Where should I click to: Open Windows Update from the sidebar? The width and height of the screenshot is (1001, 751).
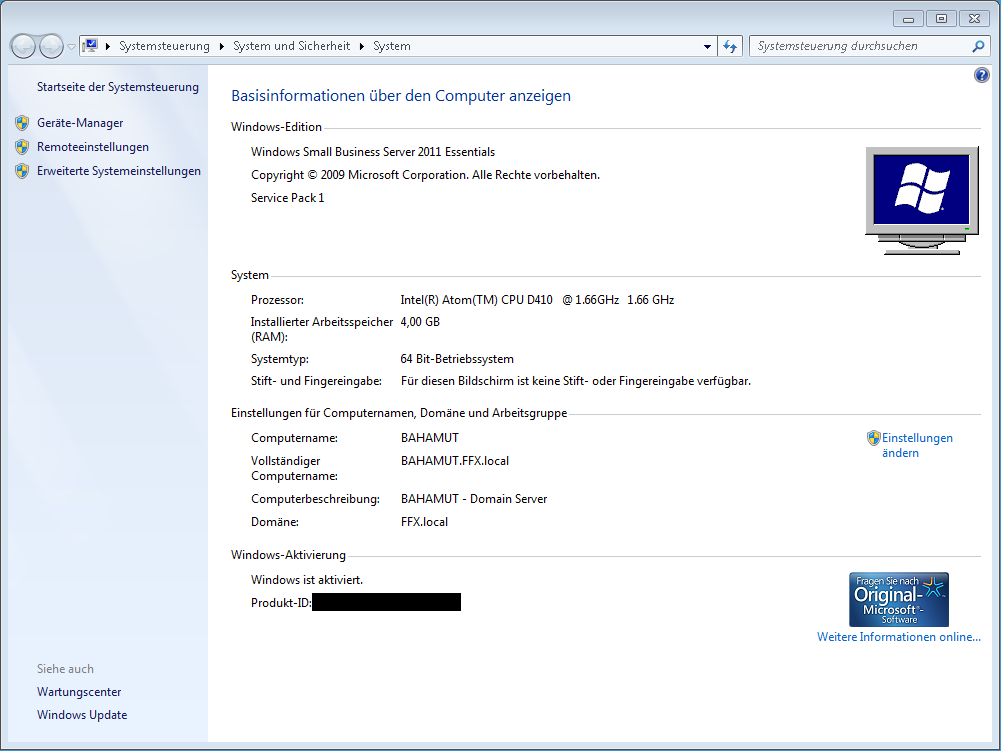[x=81, y=714]
